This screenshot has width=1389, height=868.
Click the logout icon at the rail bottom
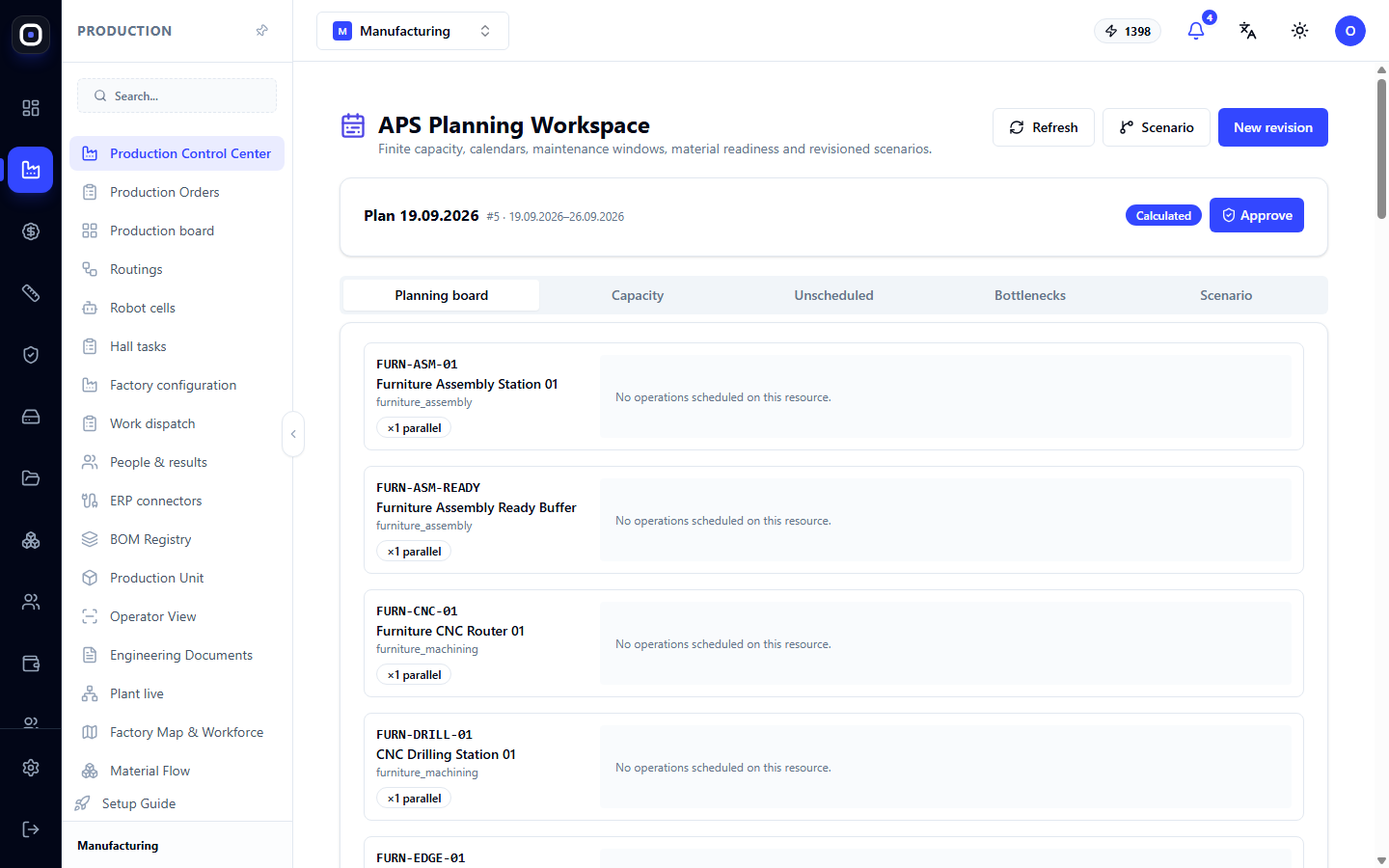(31, 829)
